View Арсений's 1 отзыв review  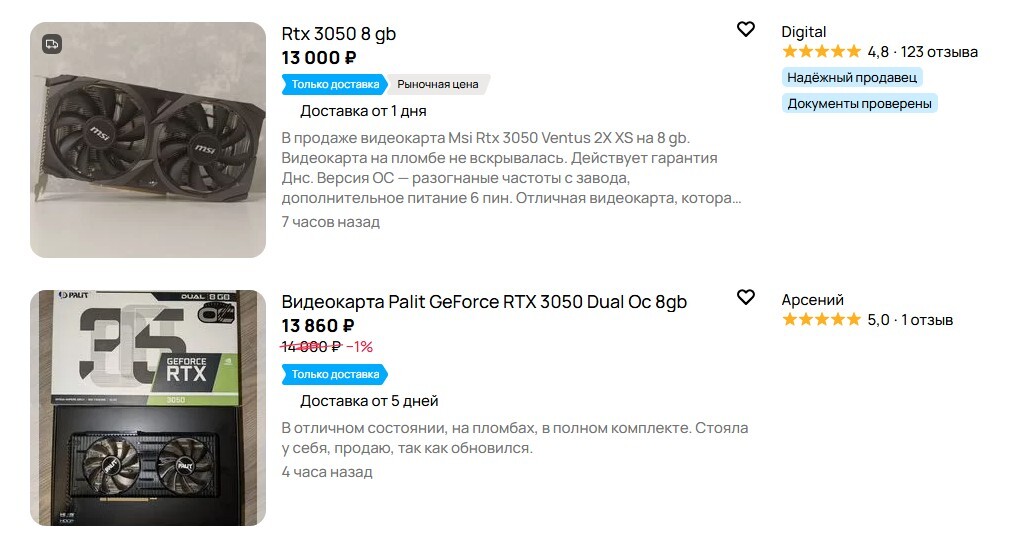tap(926, 320)
